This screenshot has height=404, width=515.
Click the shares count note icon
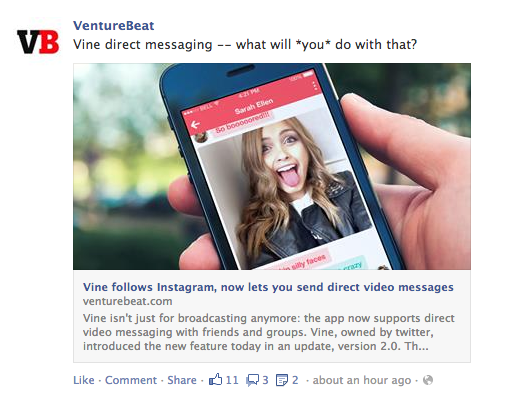(282, 380)
